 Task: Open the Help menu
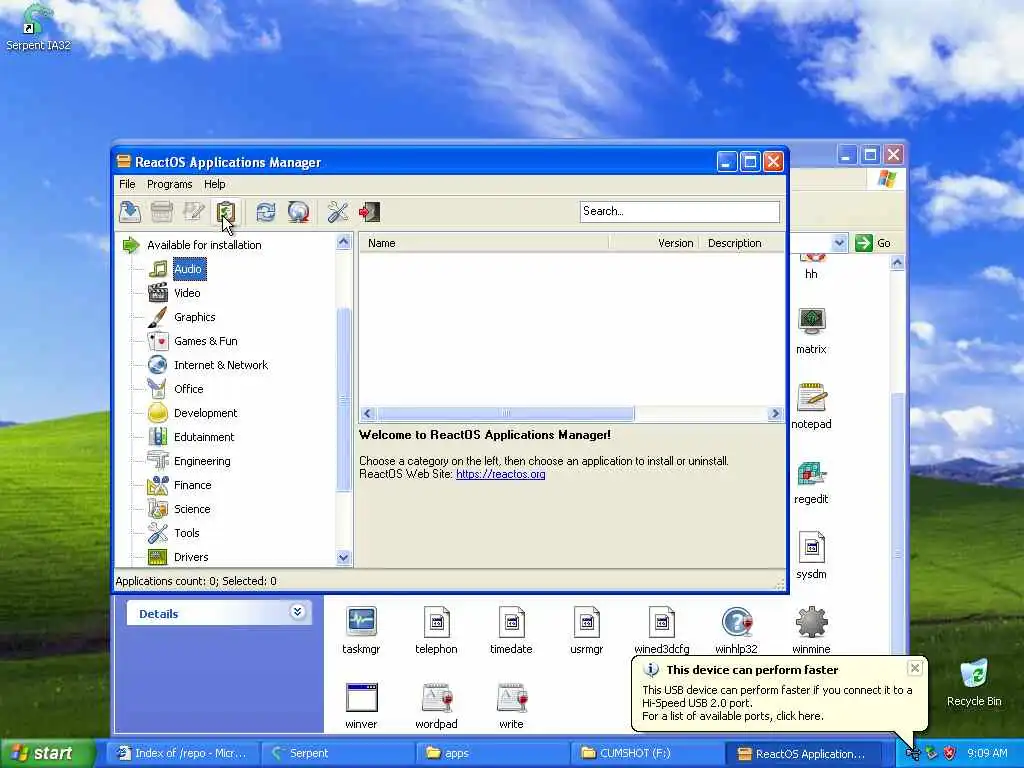point(214,184)
